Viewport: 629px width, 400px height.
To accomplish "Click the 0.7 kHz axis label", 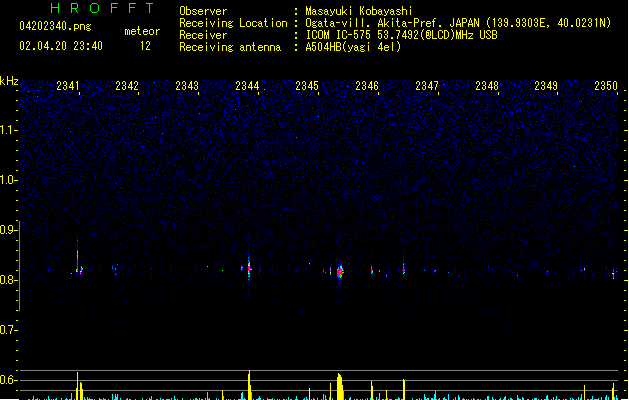I will click(x=8, y=330).
